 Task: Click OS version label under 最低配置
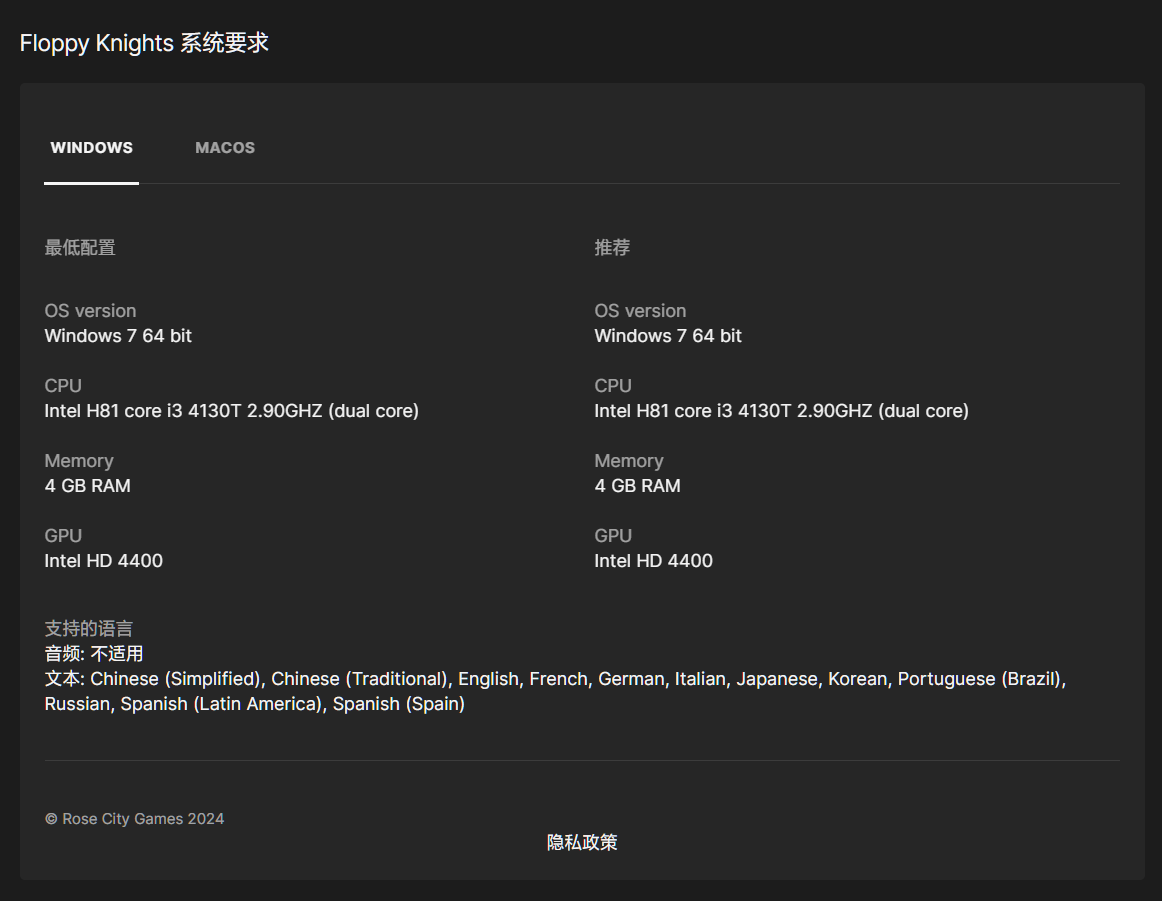click(90, 310)
